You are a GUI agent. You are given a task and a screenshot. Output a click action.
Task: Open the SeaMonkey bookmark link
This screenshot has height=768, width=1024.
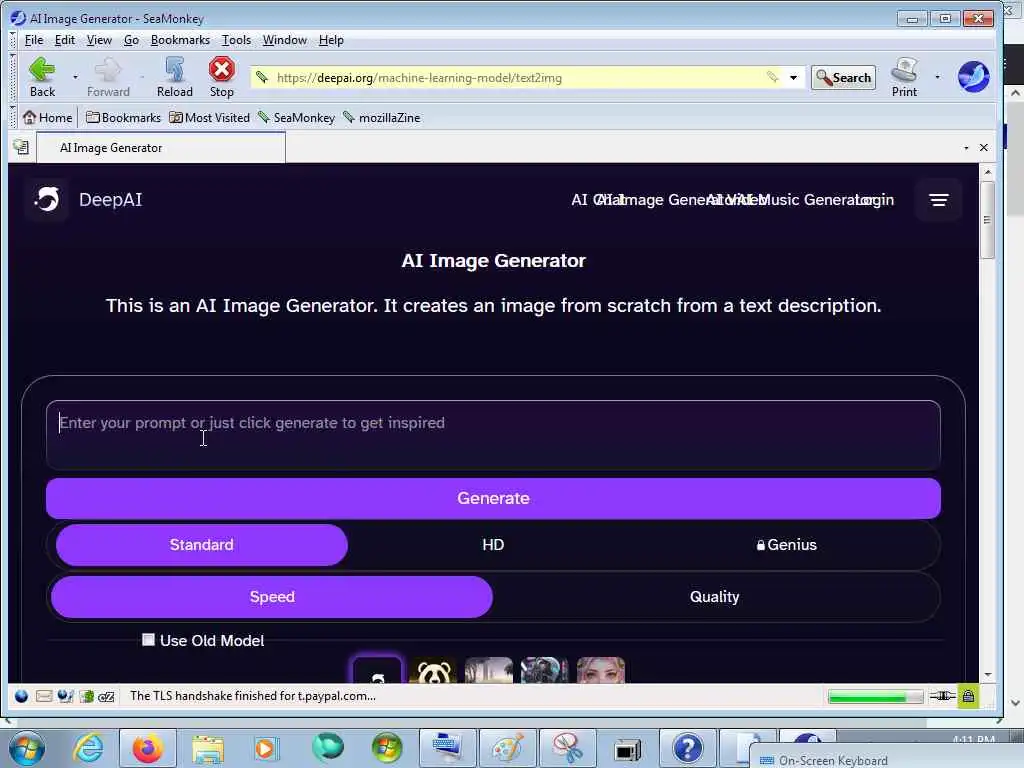296,118
